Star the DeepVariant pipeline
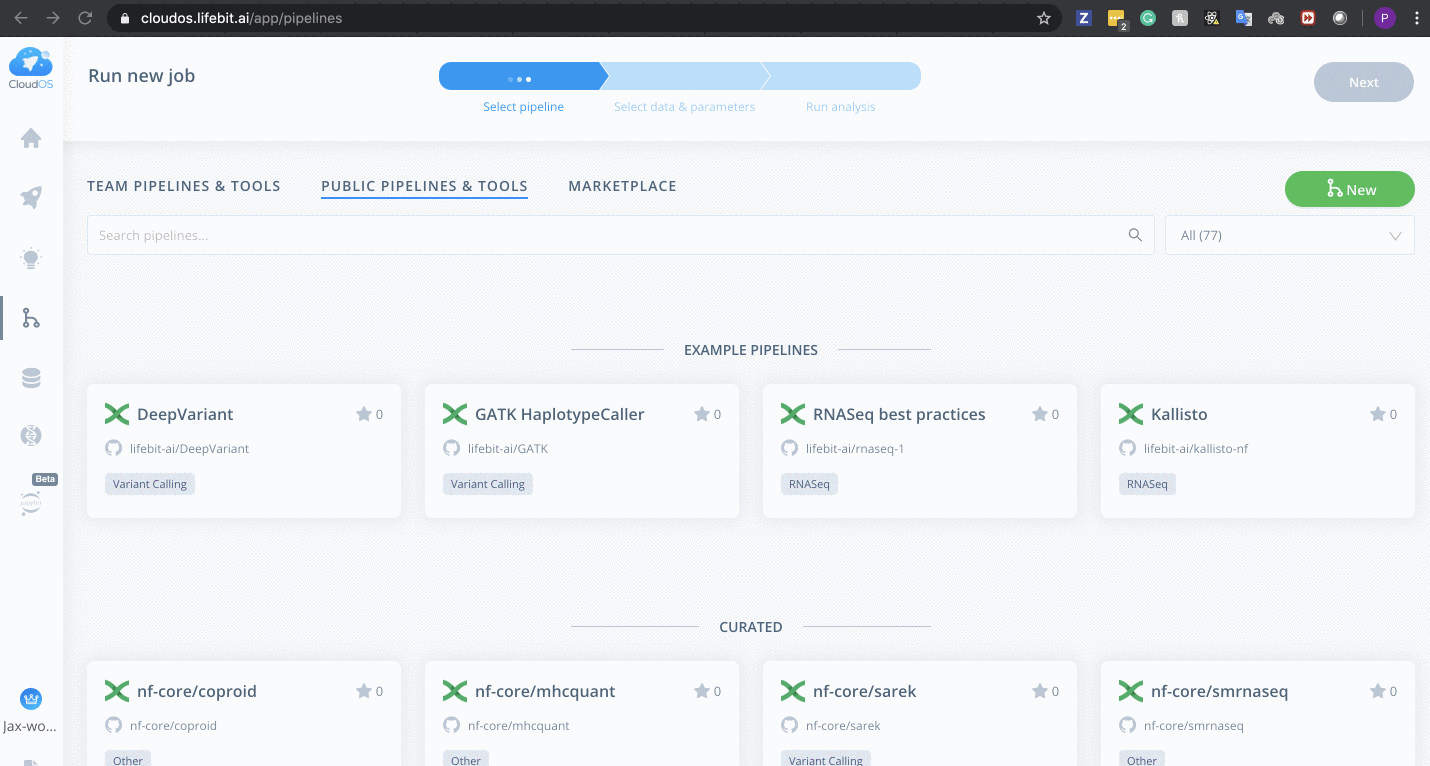1430x766 pixels. [x=364, y=414]
